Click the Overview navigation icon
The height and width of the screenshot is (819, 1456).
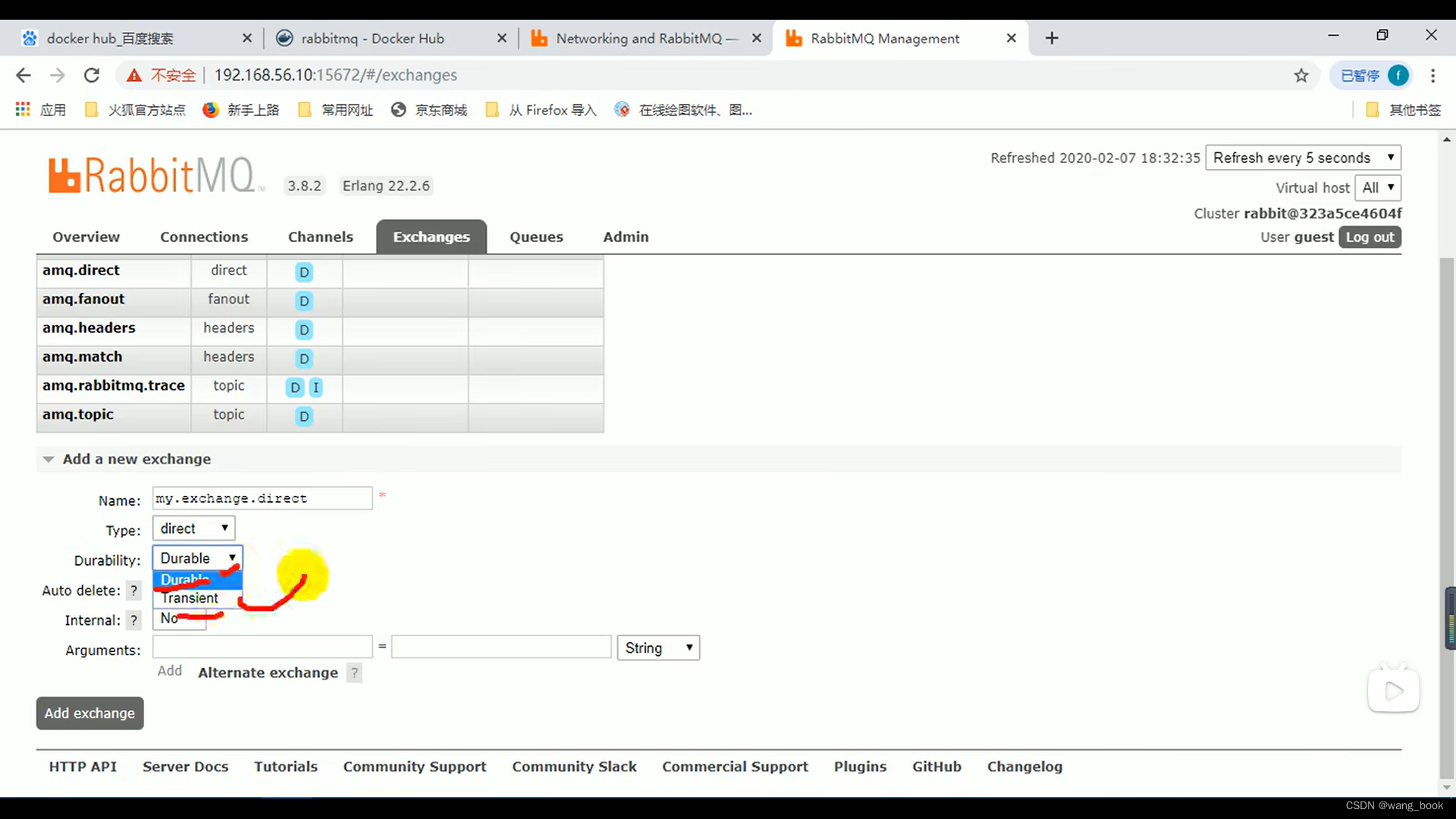[86, 237]
